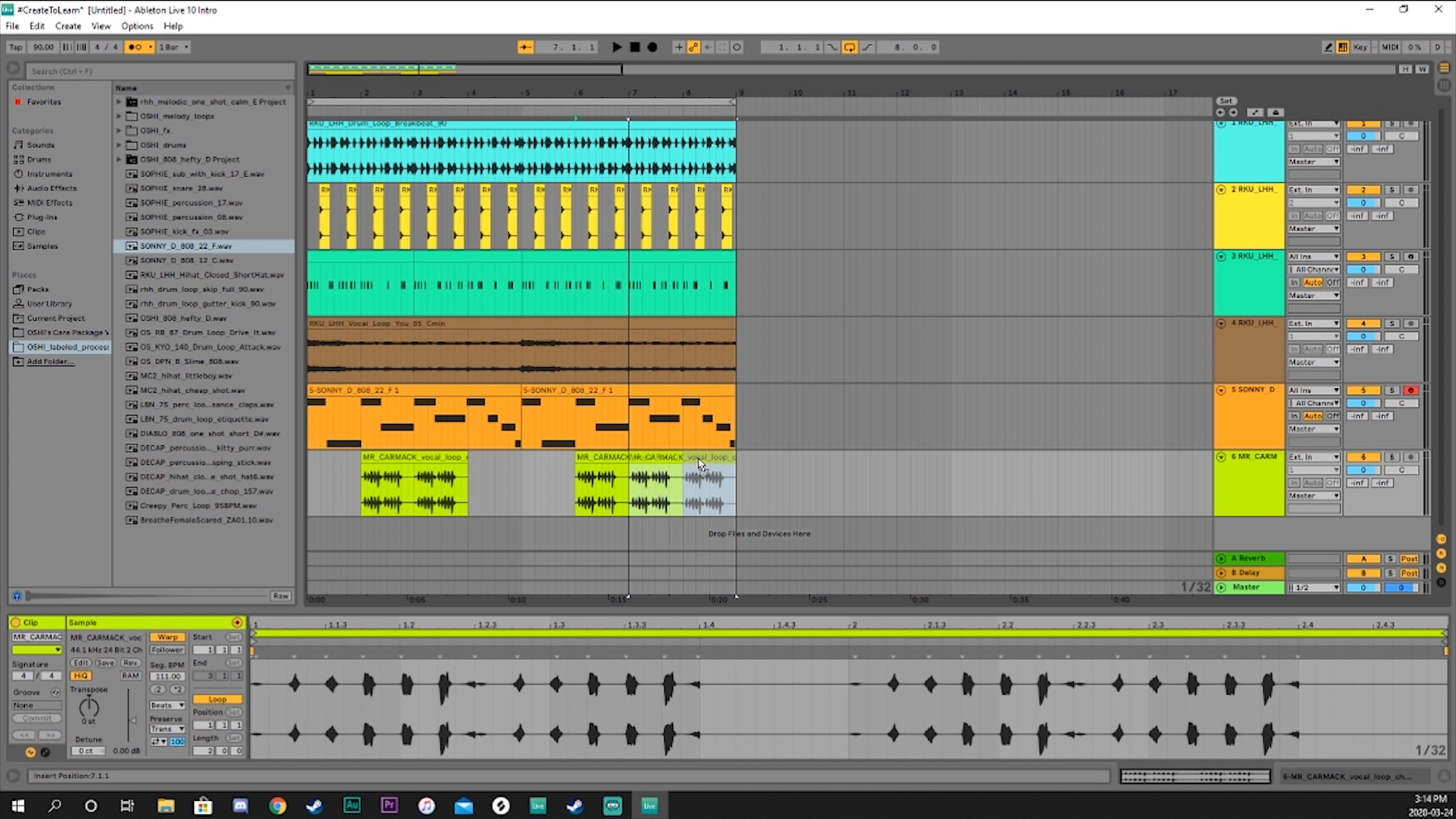Screen dimensions: 1456x819
Task: Click the Tap tempo button
Action: pos(16,47)
